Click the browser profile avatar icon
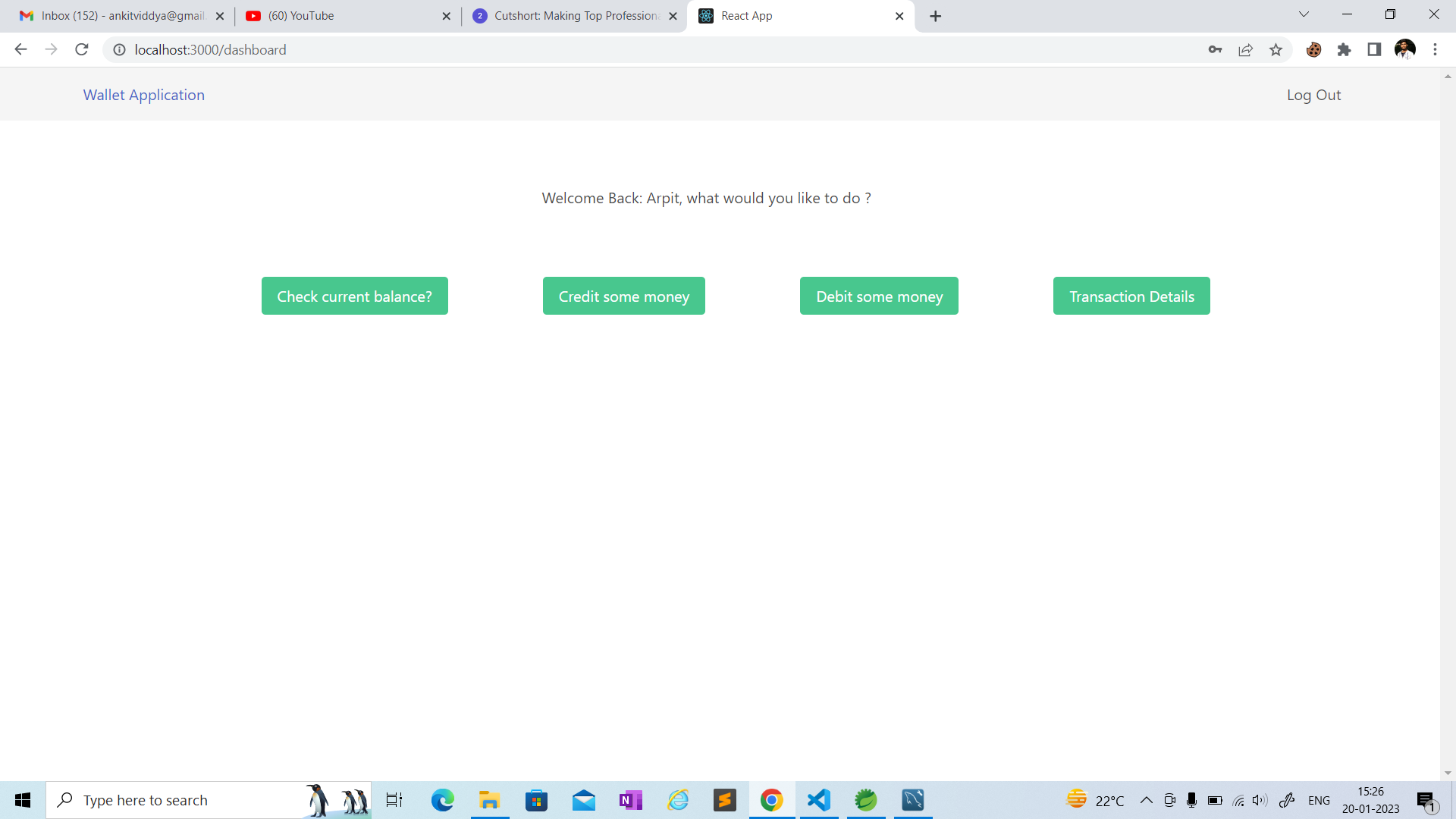Image resolution: width=1456 pixels, height=819 pixels. tap(1405, 49)
